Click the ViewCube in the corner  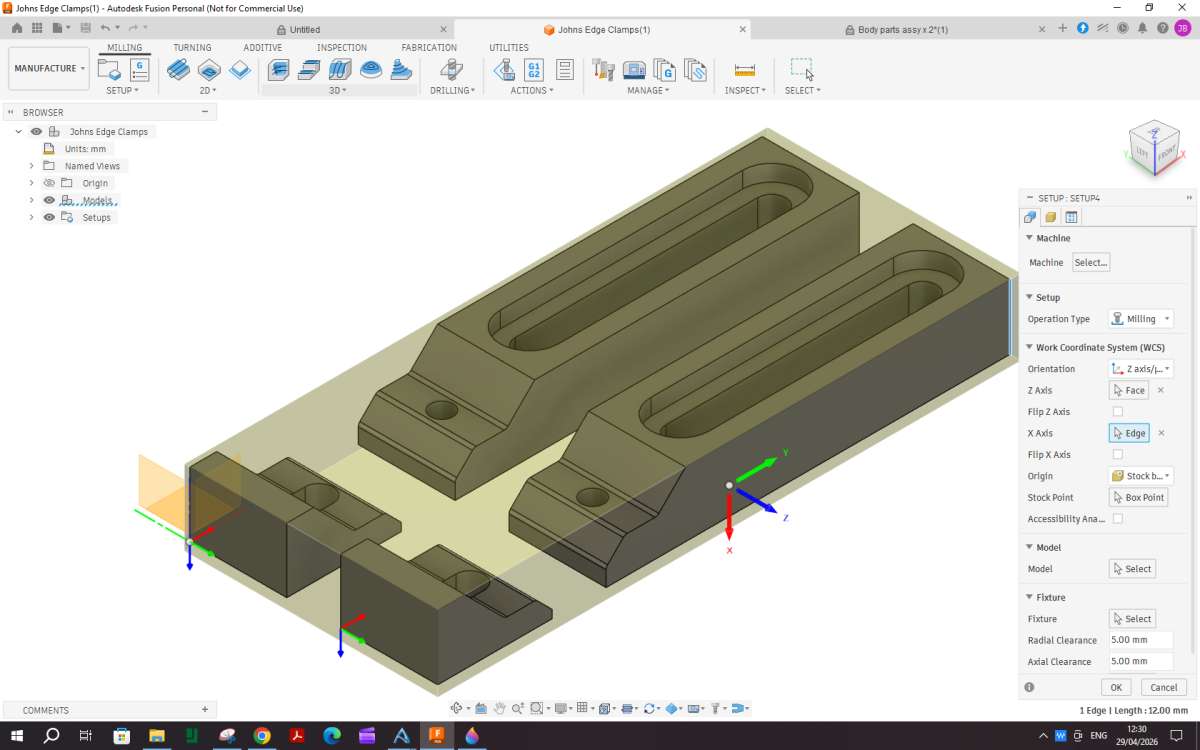1154,145
